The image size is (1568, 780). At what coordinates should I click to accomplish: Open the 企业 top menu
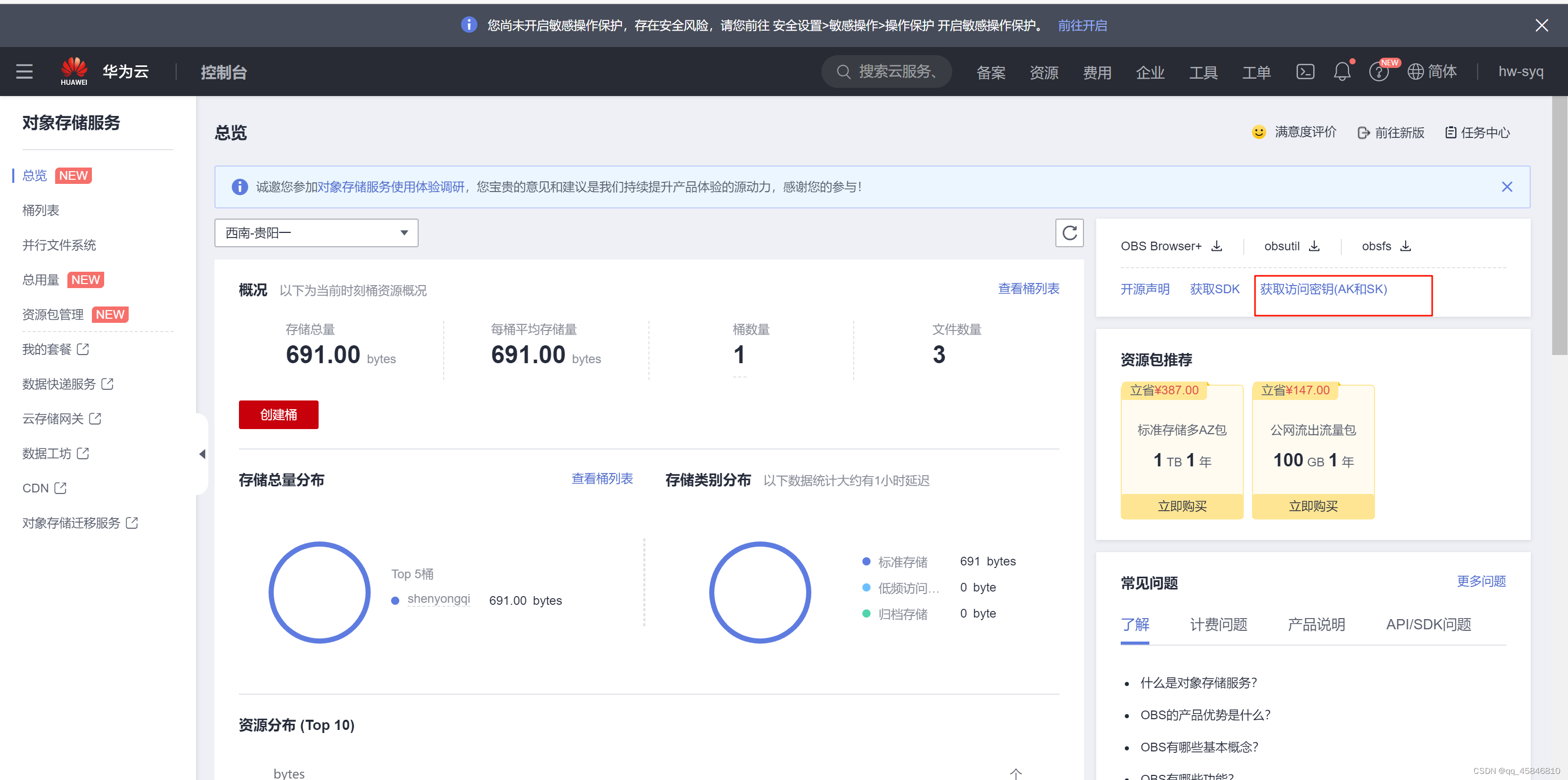coord(1150,73)
